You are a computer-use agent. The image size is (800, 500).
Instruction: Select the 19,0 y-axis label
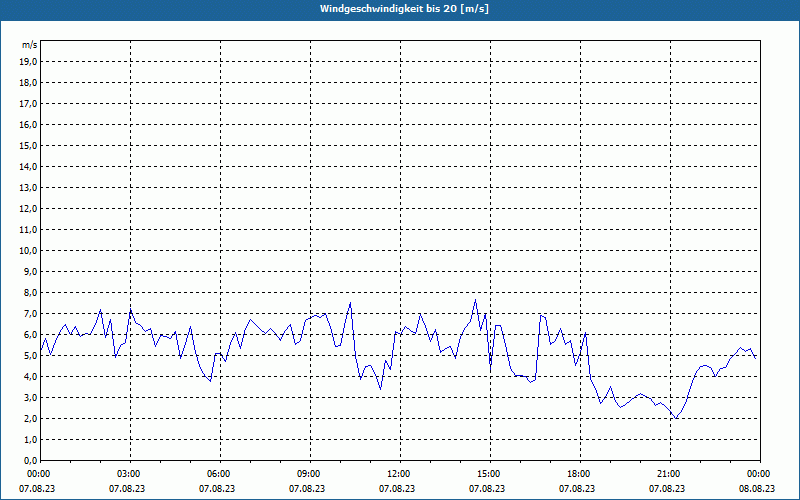[29, 62]
